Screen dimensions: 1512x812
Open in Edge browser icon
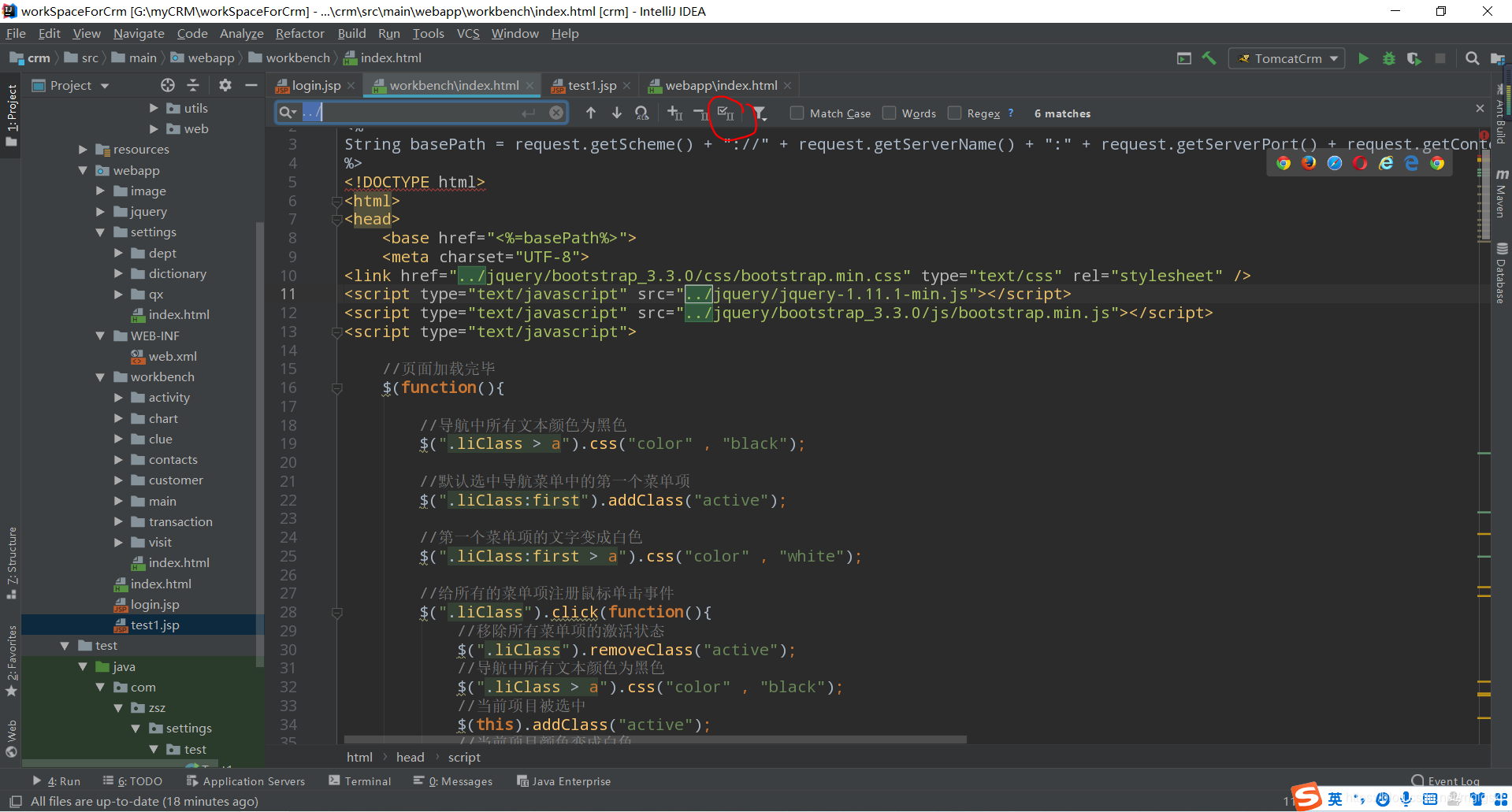click(x=1411, y=163)
